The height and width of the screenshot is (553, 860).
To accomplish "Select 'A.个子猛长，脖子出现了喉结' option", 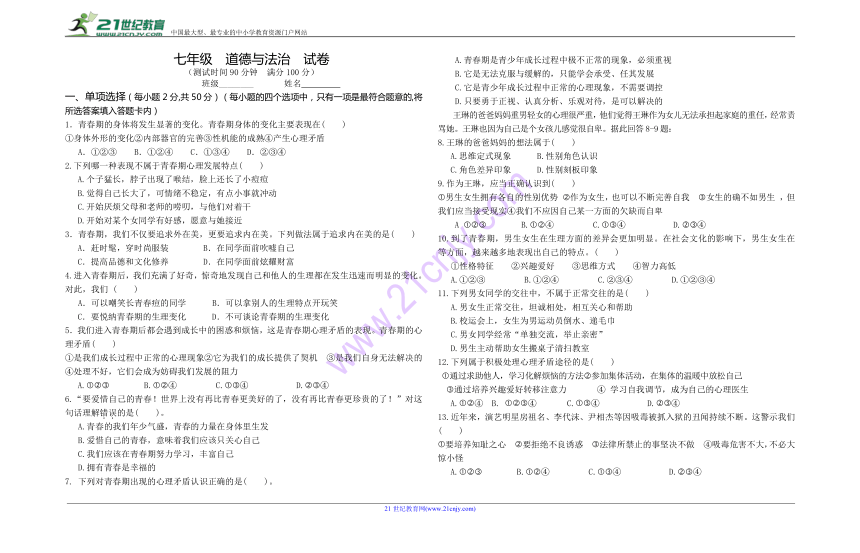I will 173,179.
